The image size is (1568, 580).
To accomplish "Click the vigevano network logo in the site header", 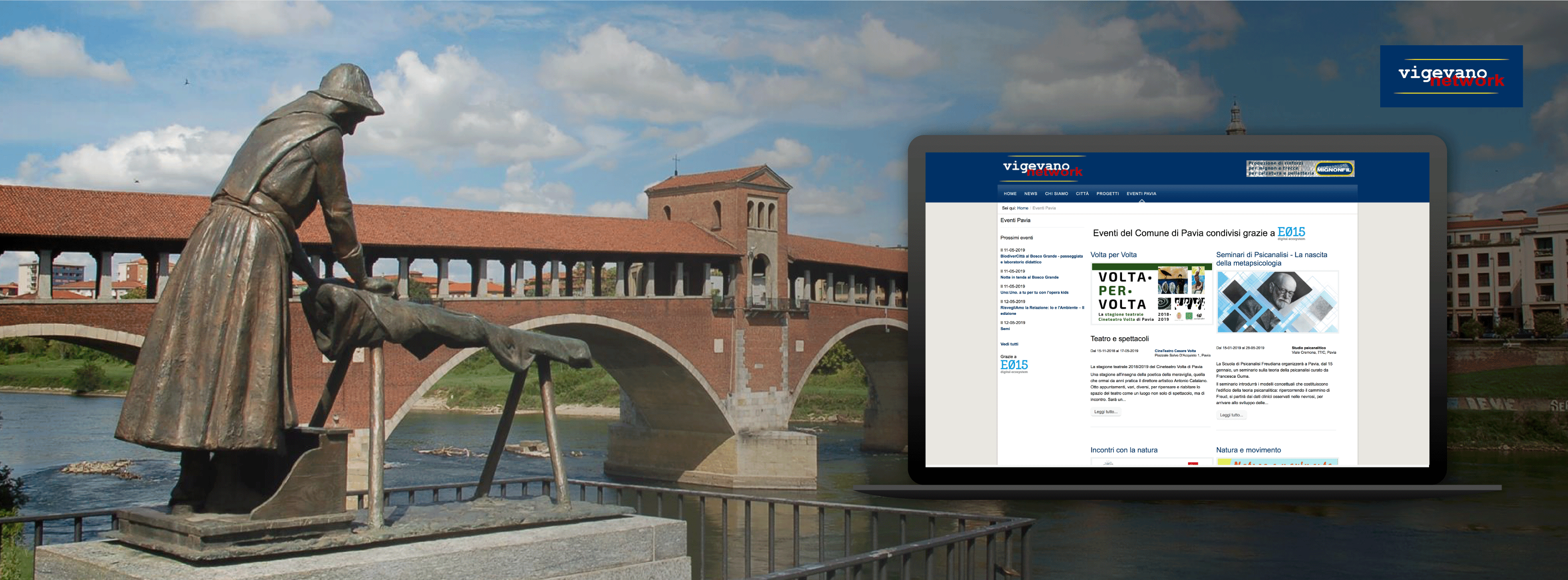I will [1042, 169].
